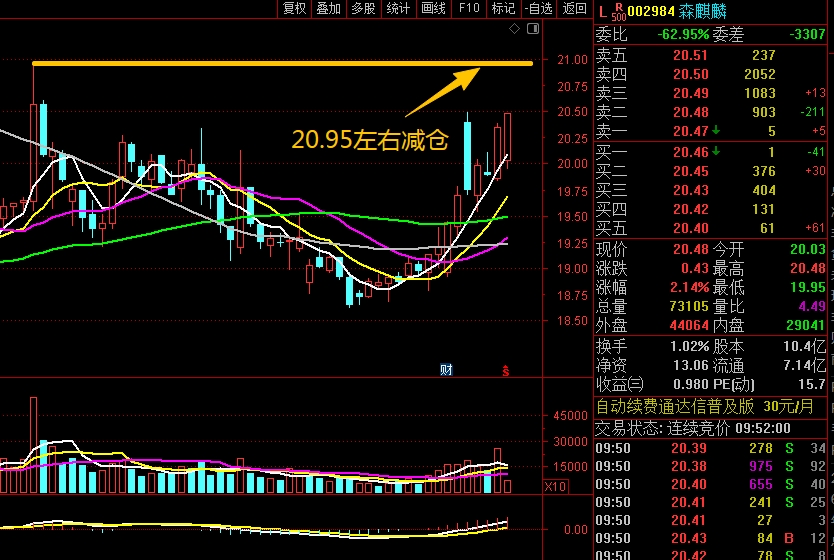Click the tallest red volume bar
Screen dimensions: 834x560
34,445
